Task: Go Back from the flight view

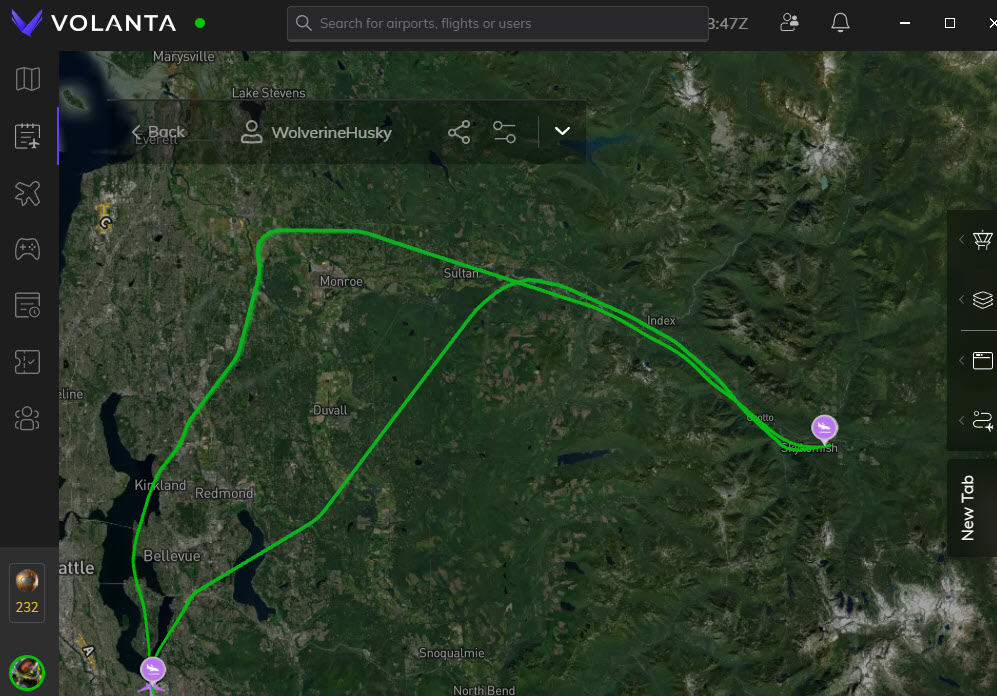Action: [159, 132]
